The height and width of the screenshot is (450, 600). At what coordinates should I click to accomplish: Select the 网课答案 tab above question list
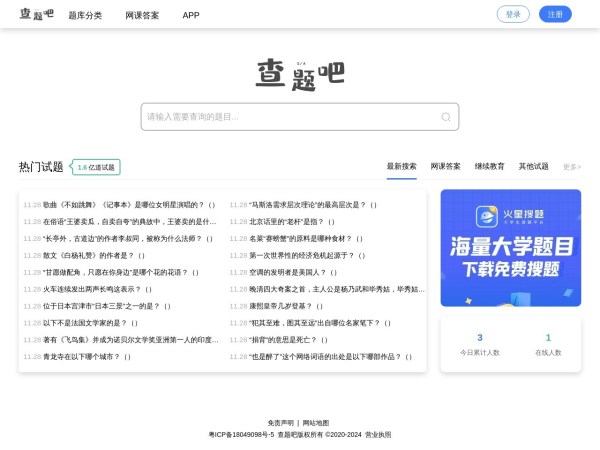pos(445,166)
